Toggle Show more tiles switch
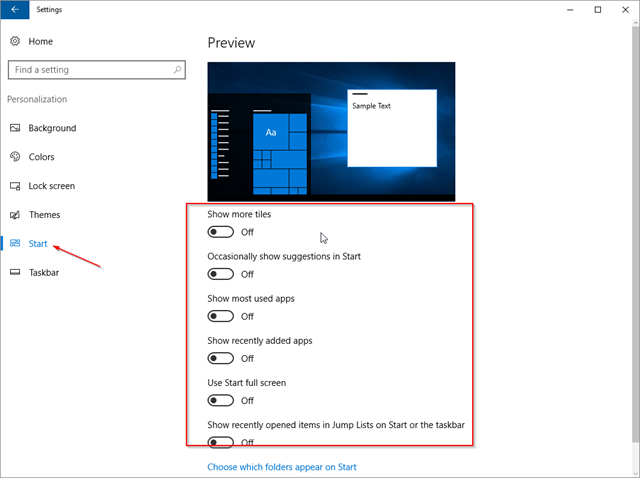Image resolution: width=640 pixels, height=478 pixels. [x=220, y=232]
